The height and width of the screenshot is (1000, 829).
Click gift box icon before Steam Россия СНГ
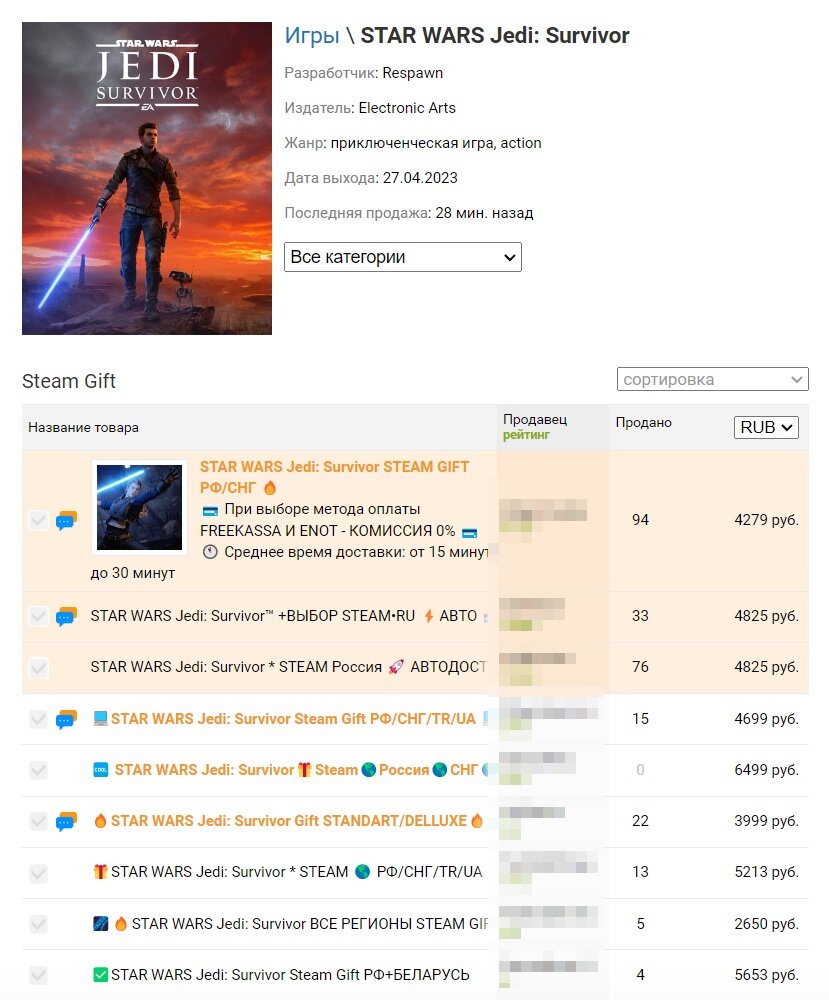click(304, 770)
